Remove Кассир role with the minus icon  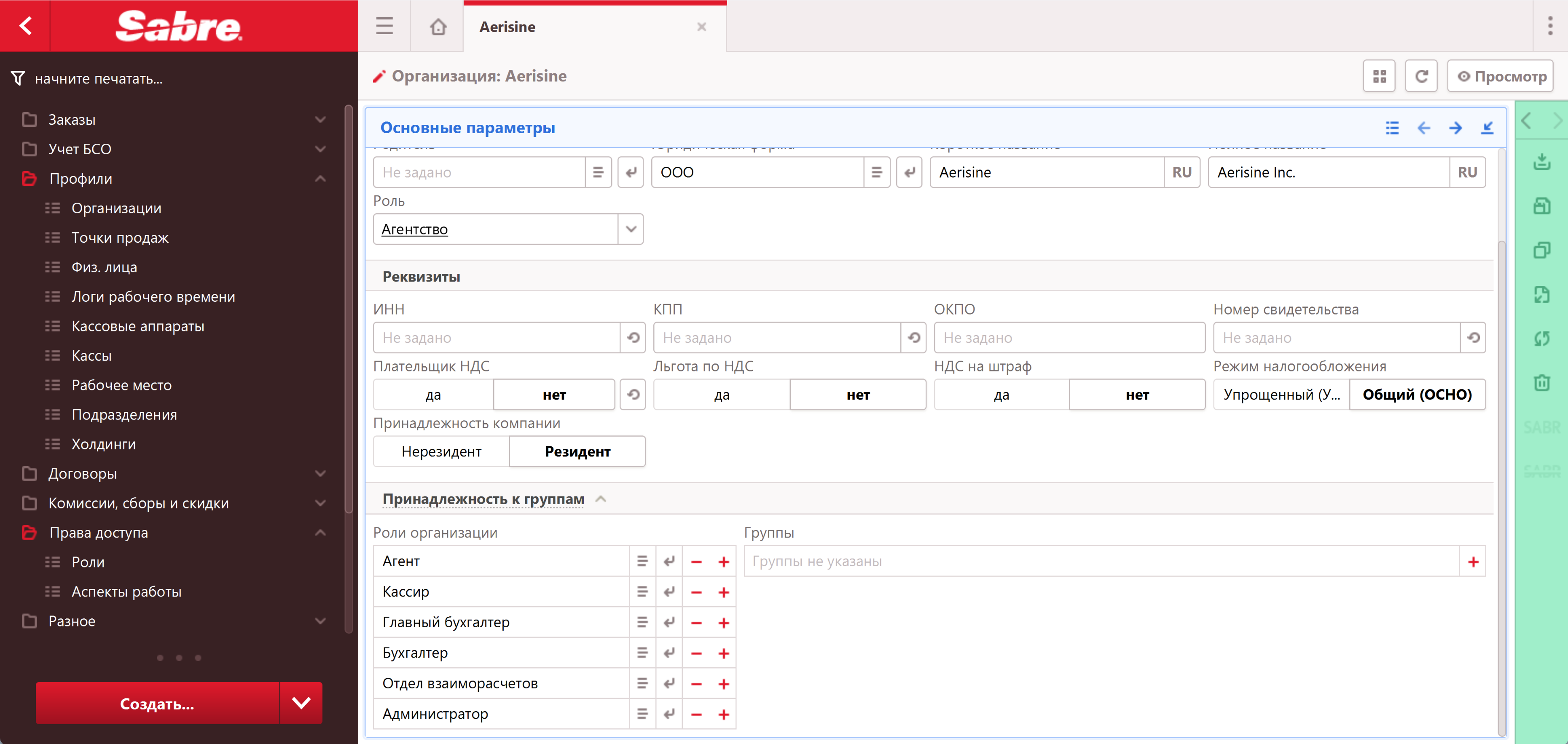tap(696, 592)
